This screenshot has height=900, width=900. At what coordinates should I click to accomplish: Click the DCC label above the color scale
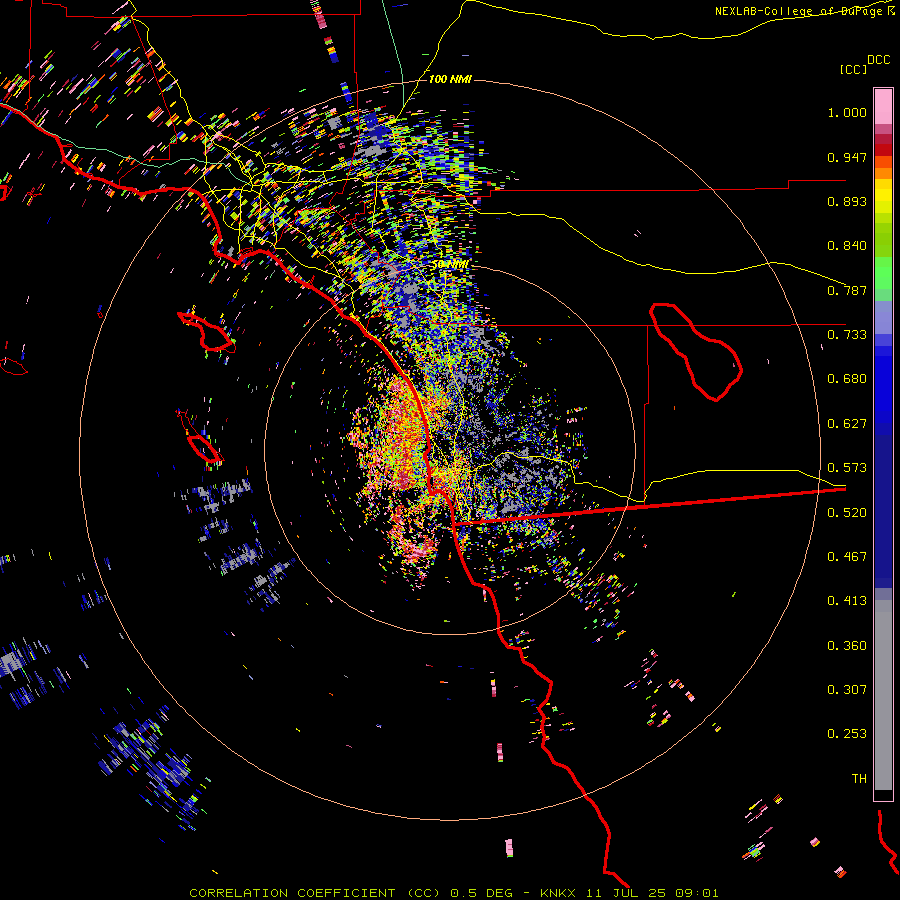click(878, 60)
